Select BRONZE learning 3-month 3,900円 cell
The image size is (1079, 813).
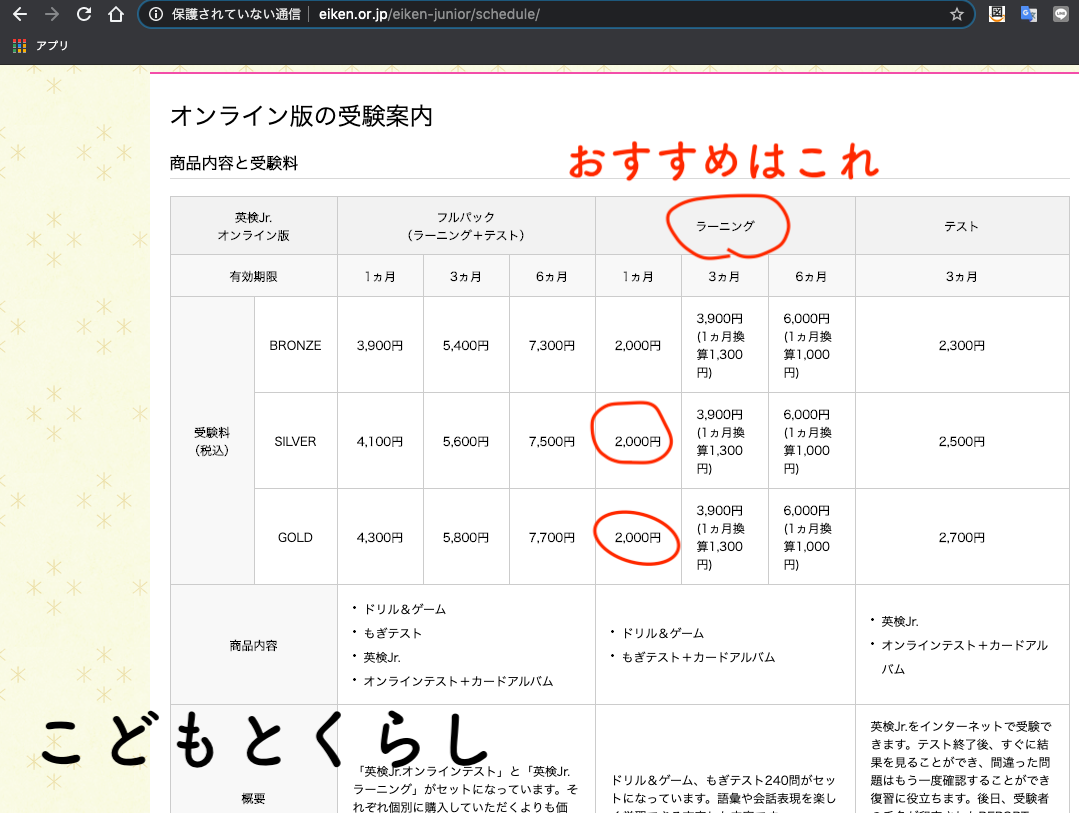pos(725,346)
